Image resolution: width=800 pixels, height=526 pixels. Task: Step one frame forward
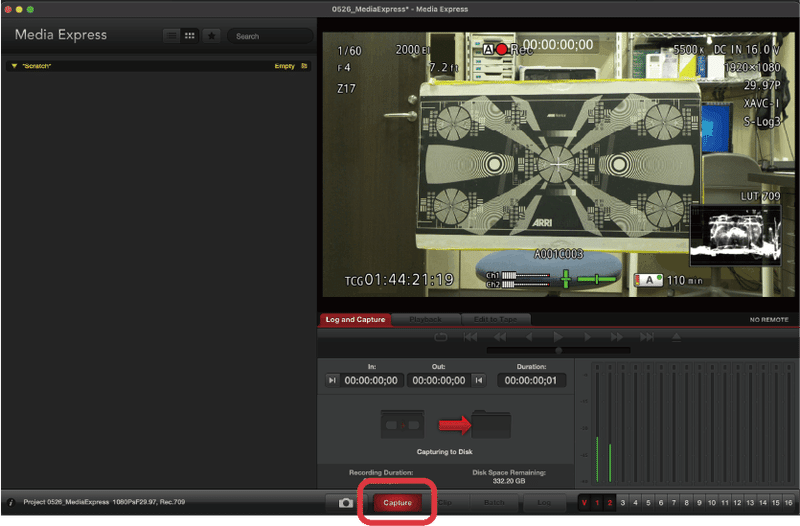point(587,337)
